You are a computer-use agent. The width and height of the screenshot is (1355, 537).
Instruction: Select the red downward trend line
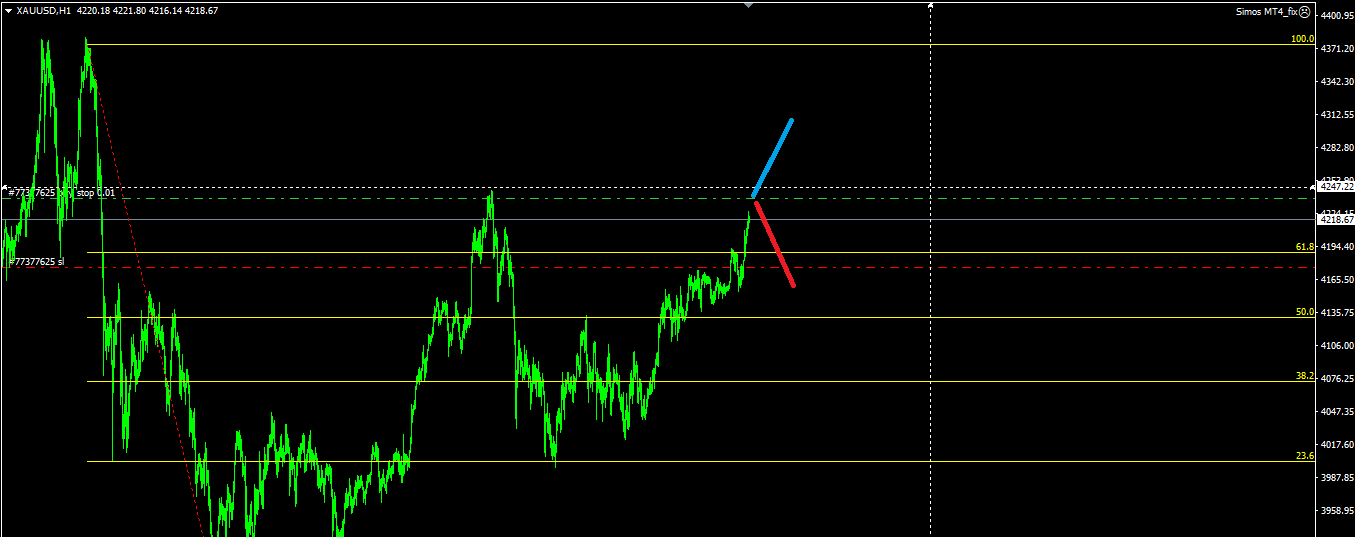775,245
